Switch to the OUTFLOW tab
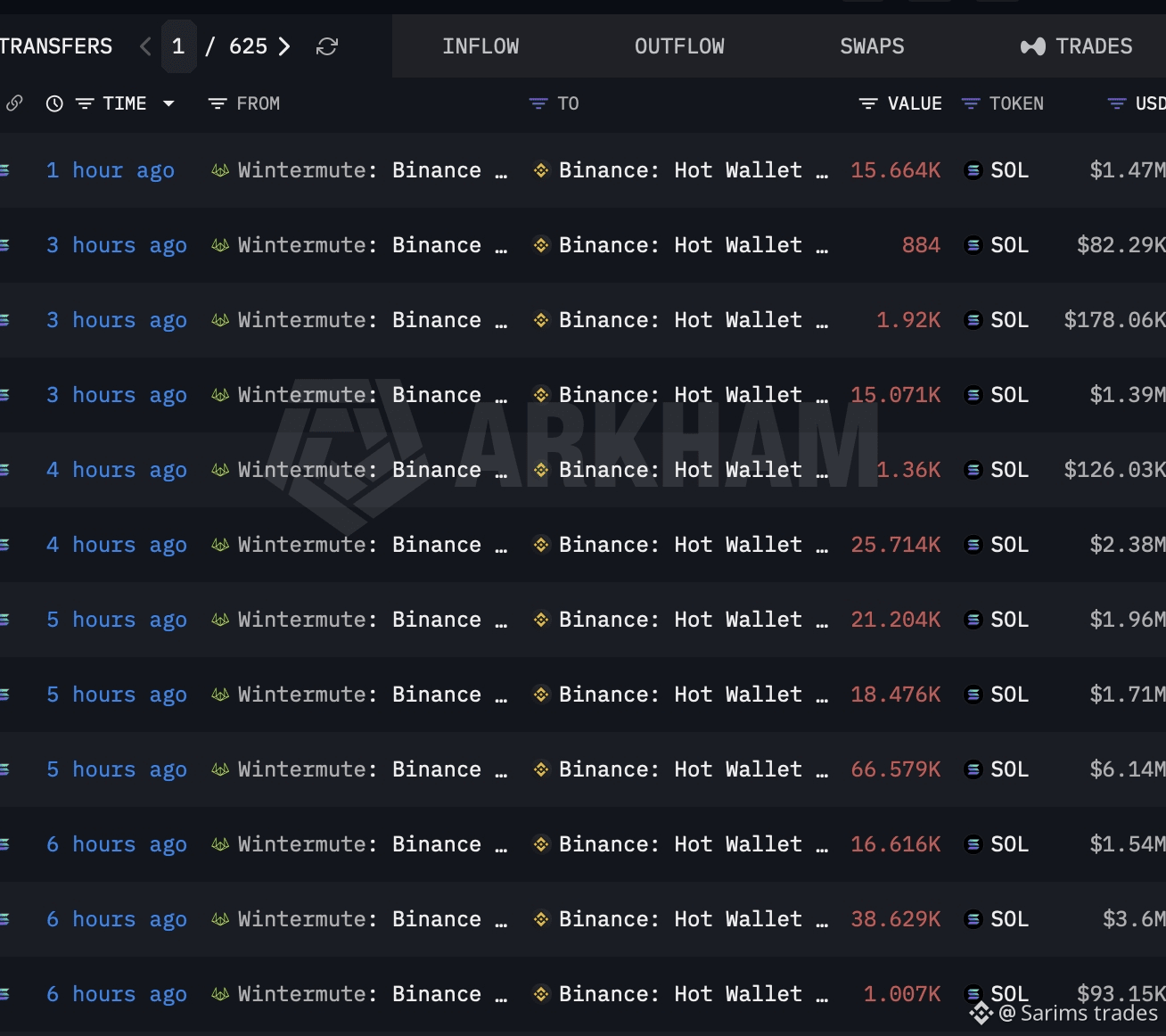1166x1036 pixels. coord(679,46)
